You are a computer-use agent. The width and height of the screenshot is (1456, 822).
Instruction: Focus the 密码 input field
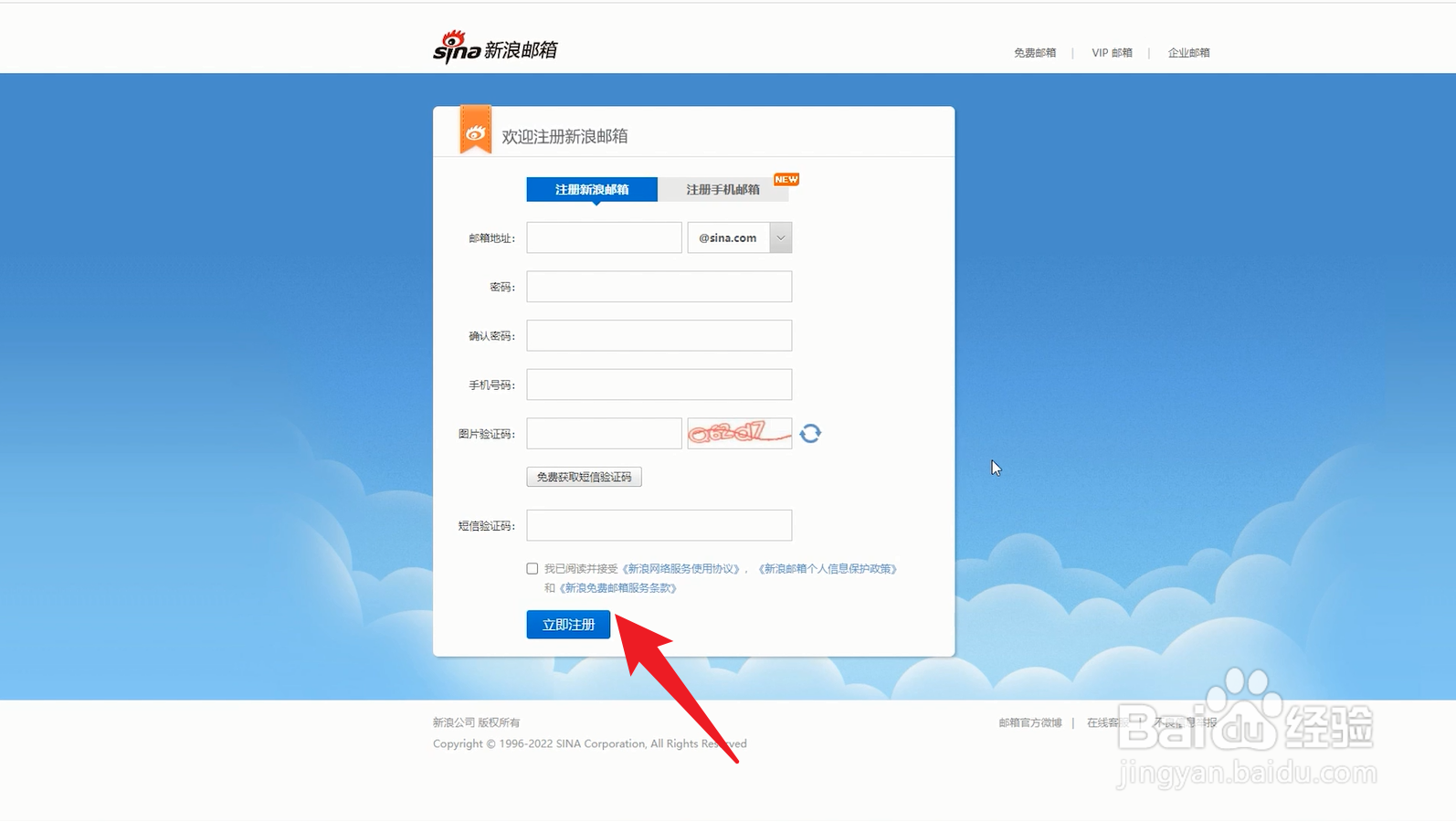tap(659, 287)
